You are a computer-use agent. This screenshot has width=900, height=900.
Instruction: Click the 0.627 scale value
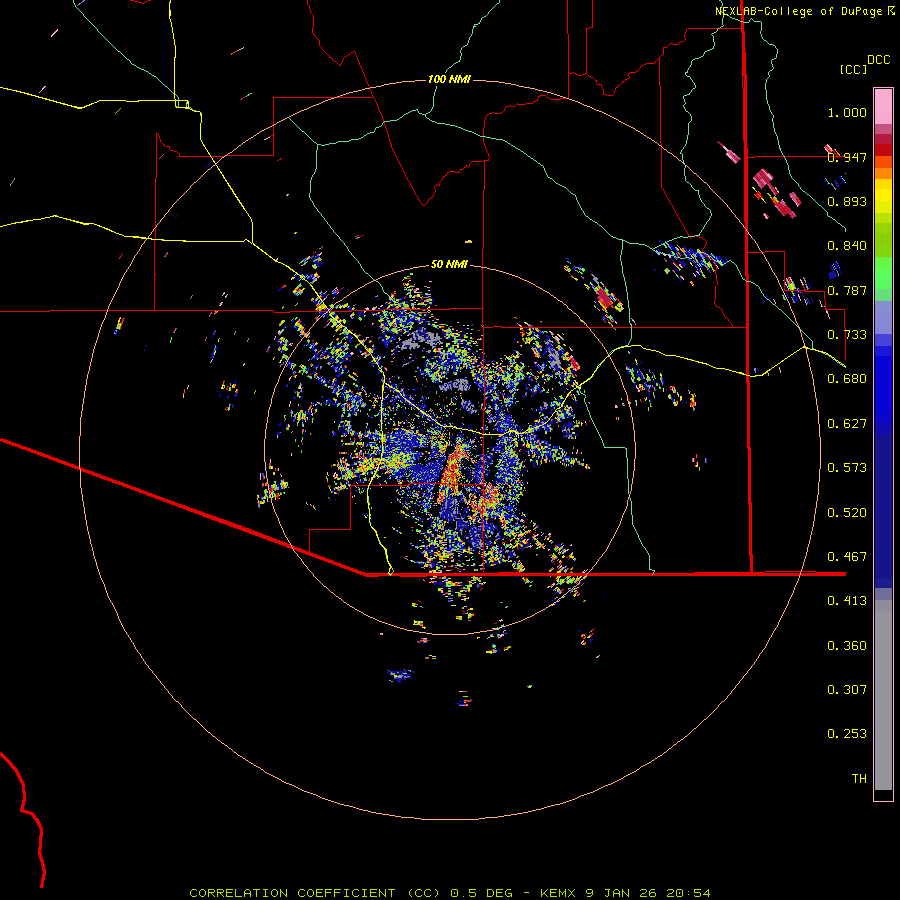(x=847, y=424)
